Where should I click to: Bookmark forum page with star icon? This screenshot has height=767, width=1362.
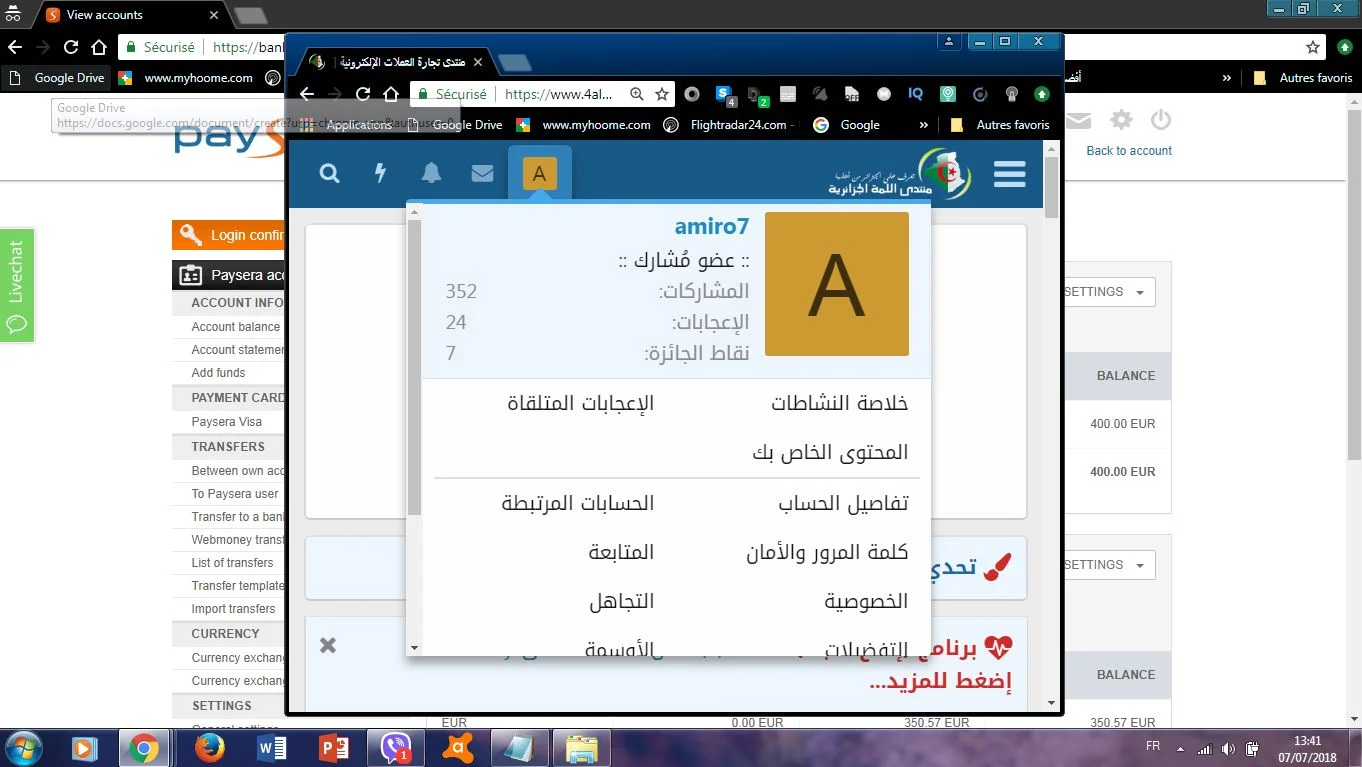pyautogui.click(x=662, y=94)
